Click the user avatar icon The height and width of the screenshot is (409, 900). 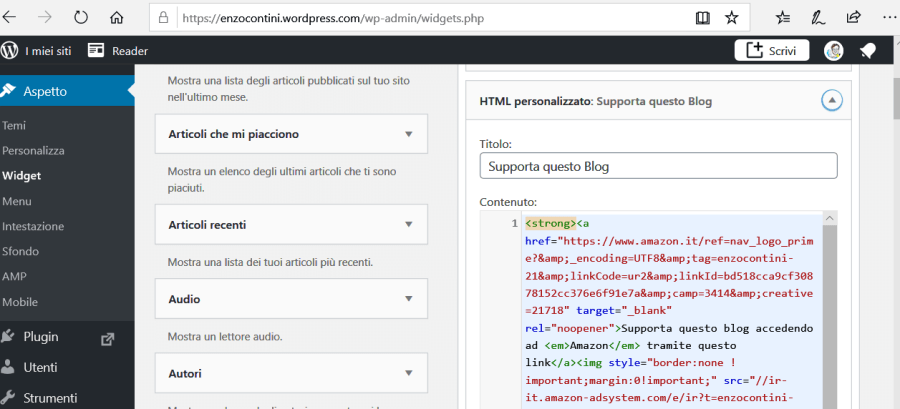[834, 51]
